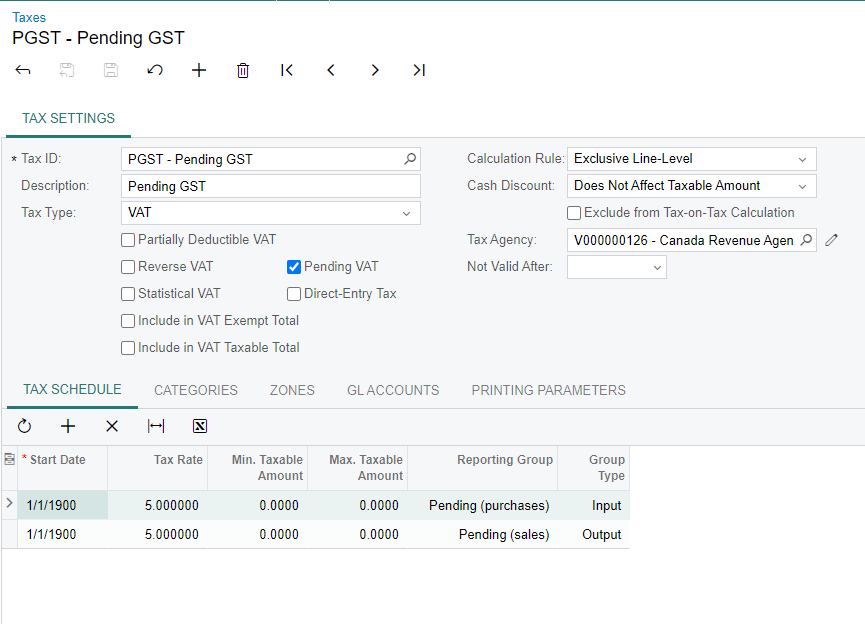Click the back arrow toolbar icon
Viewport: 865px width, 624px height.
tap(23, 70)
